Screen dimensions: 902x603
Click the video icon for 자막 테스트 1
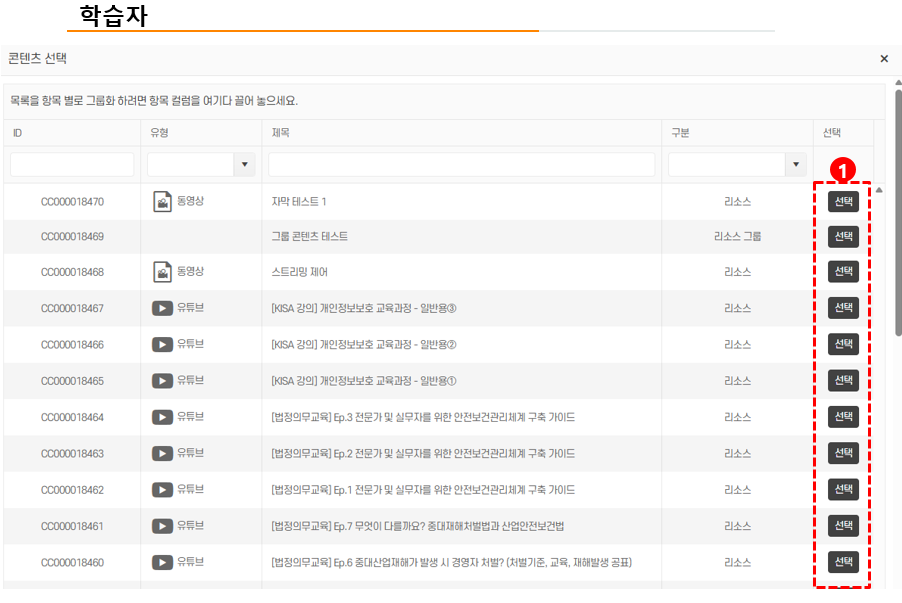tap(162, 202)
